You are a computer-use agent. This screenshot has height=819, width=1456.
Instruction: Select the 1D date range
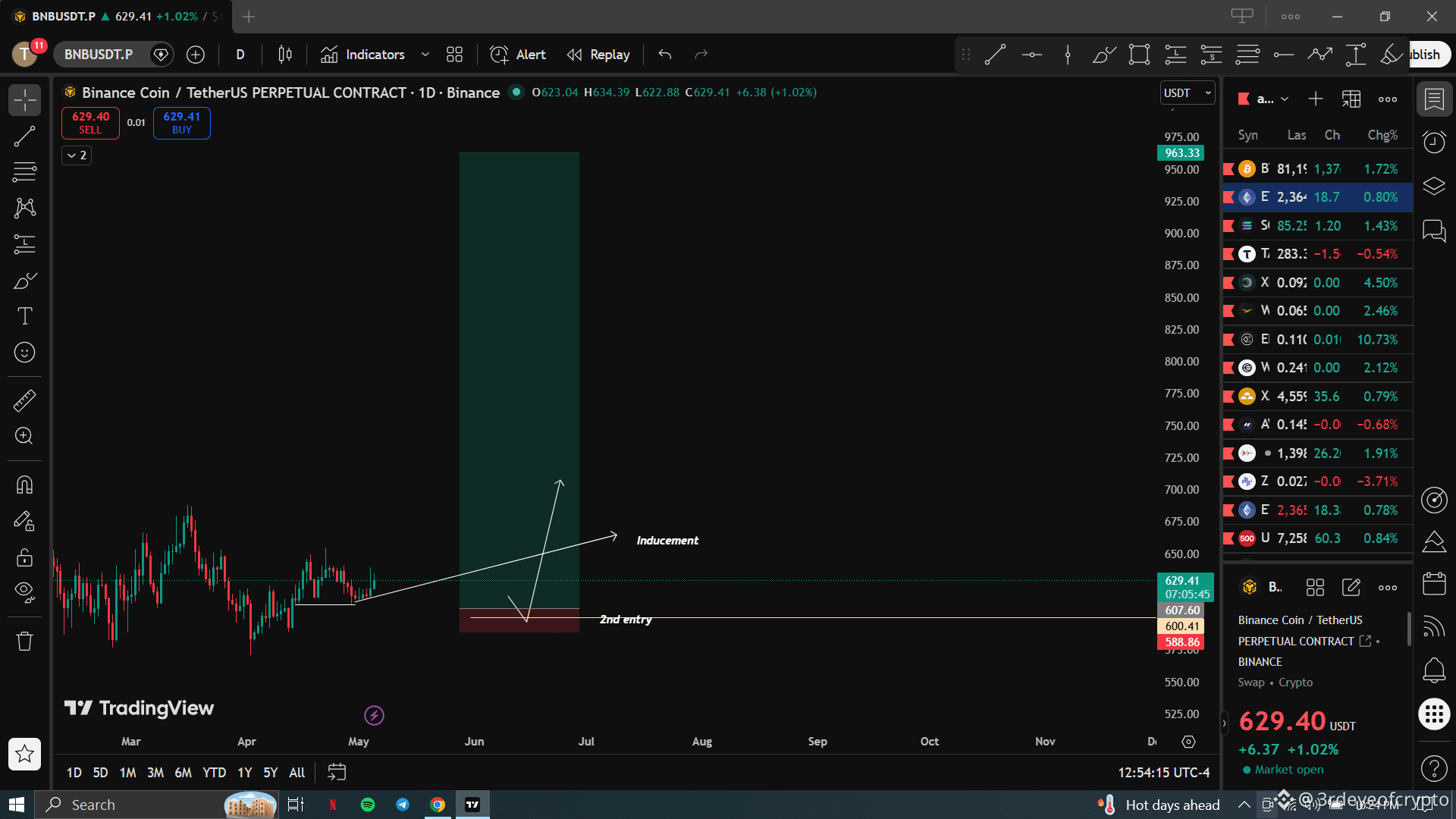(74, 773)
